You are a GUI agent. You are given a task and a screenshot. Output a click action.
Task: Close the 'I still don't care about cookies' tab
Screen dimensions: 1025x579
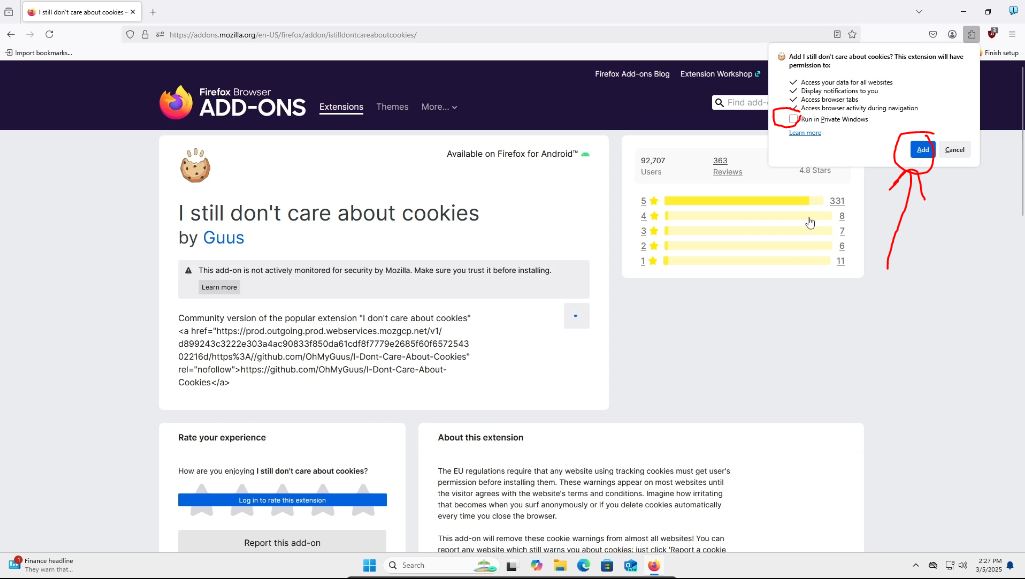click(x=133, y=12)
